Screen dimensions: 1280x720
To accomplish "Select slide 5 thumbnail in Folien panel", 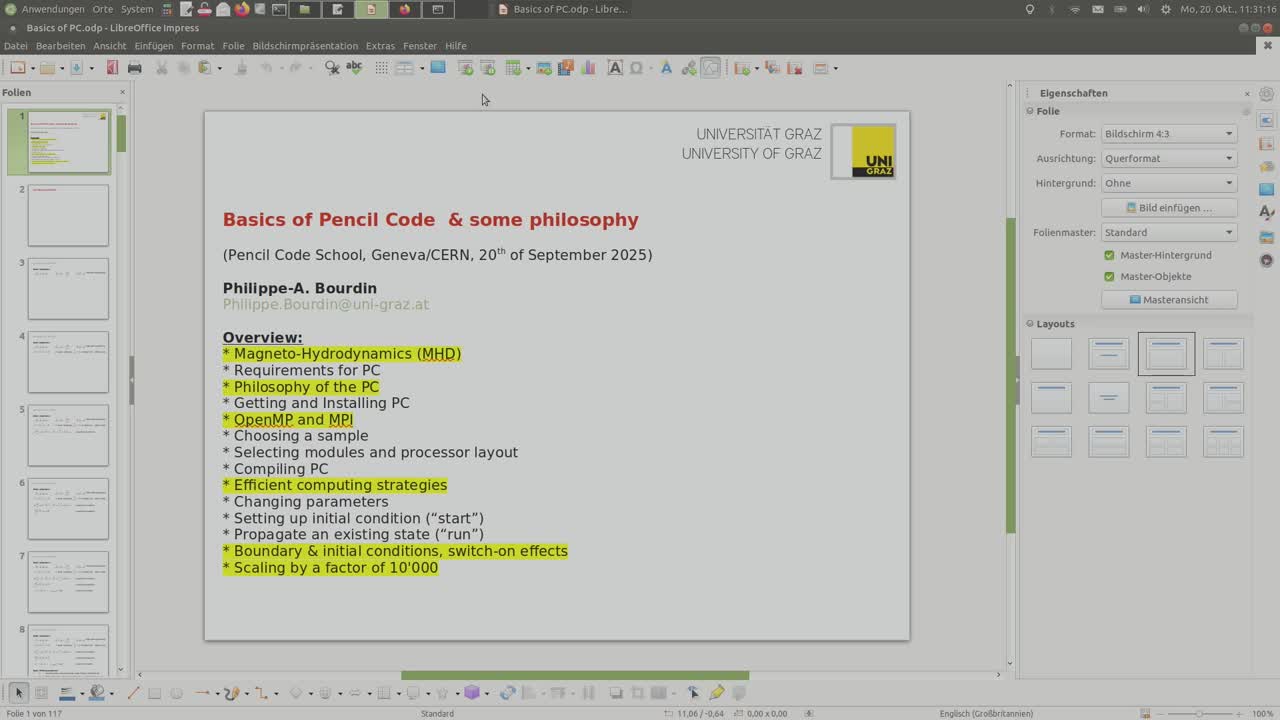I will [x=68, y=435].
